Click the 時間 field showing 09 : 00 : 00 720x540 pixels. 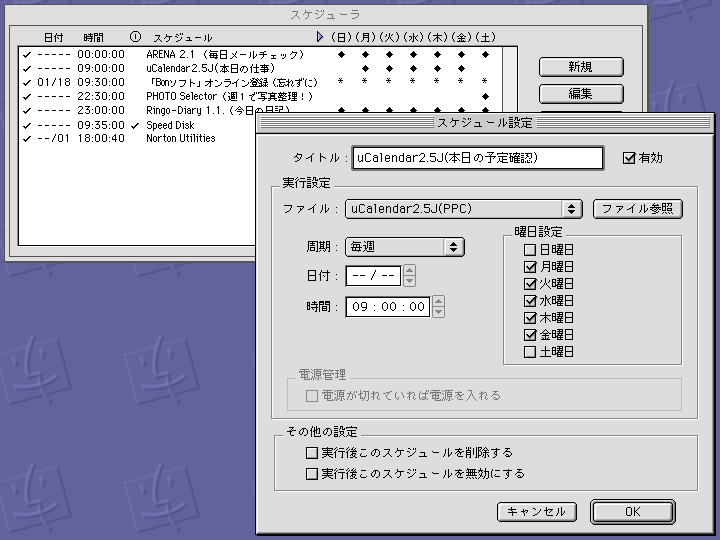click(x=388, y=307)
